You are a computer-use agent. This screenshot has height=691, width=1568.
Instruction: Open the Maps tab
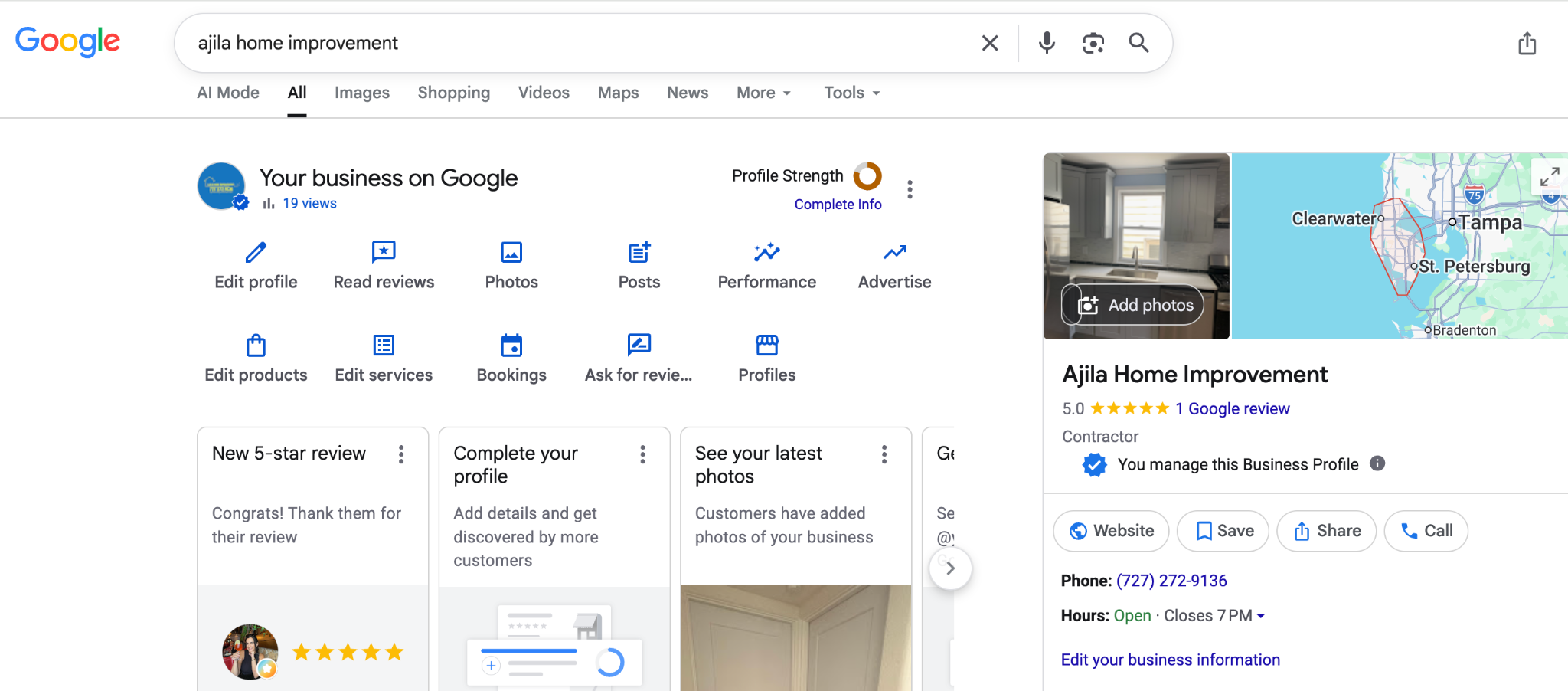pos(619,93)
